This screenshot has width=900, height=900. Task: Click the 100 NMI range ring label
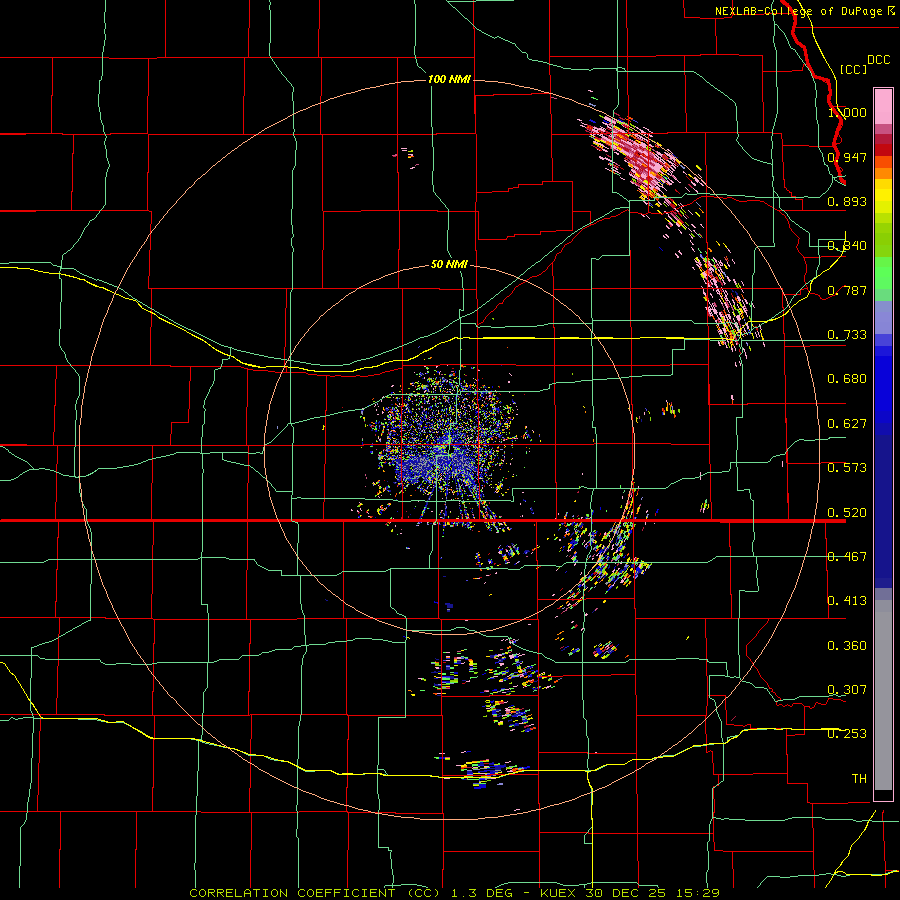click(449, 79)
